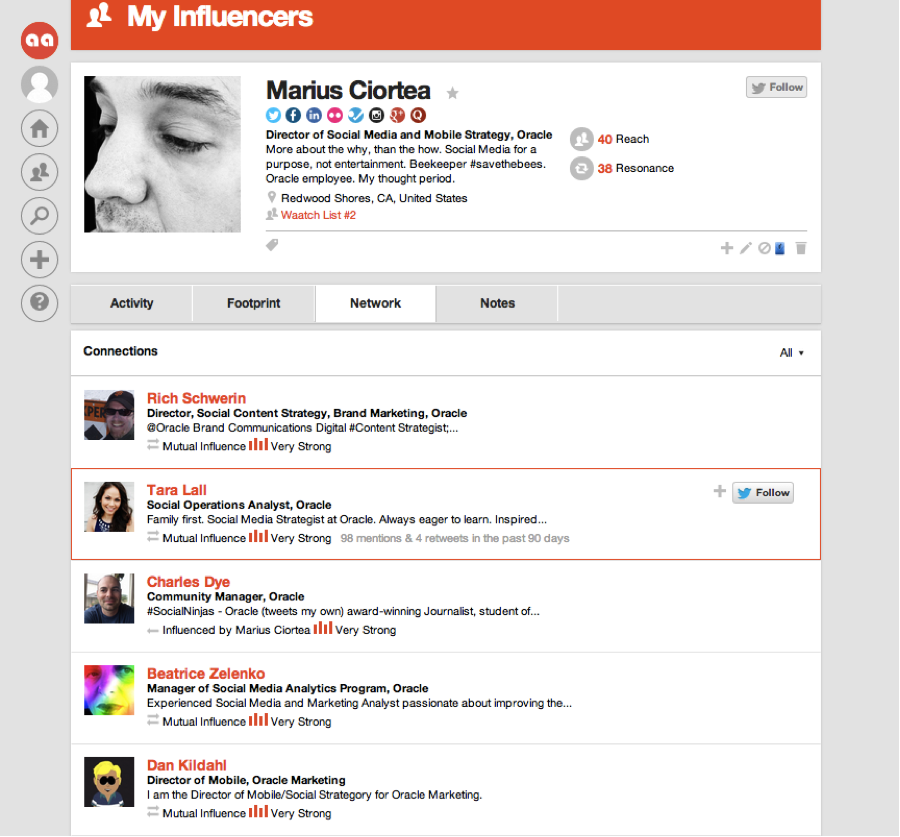Open Dan Kildahl's profile link

[187, 765]
